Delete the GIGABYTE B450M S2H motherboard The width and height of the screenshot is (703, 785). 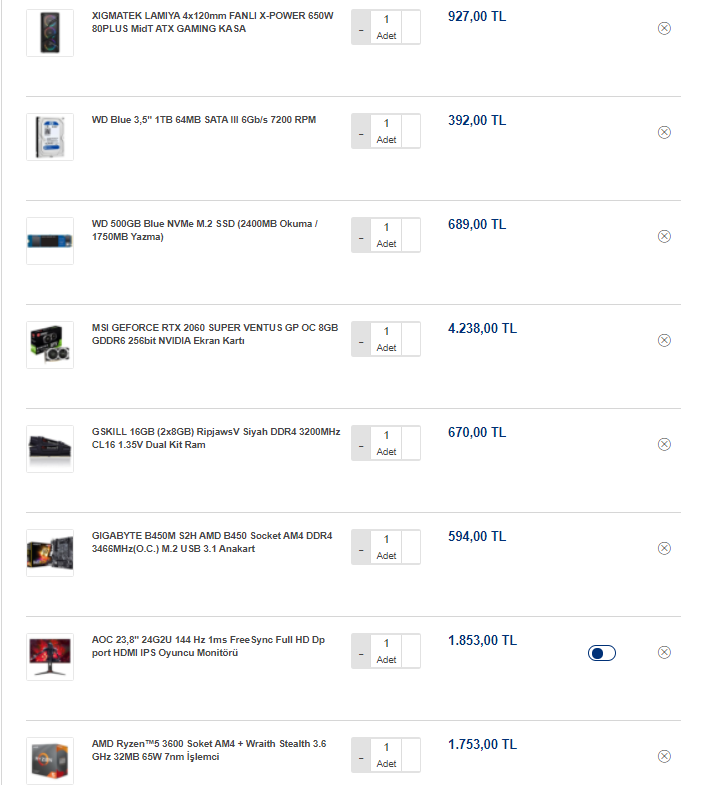[x=664, y=548]
